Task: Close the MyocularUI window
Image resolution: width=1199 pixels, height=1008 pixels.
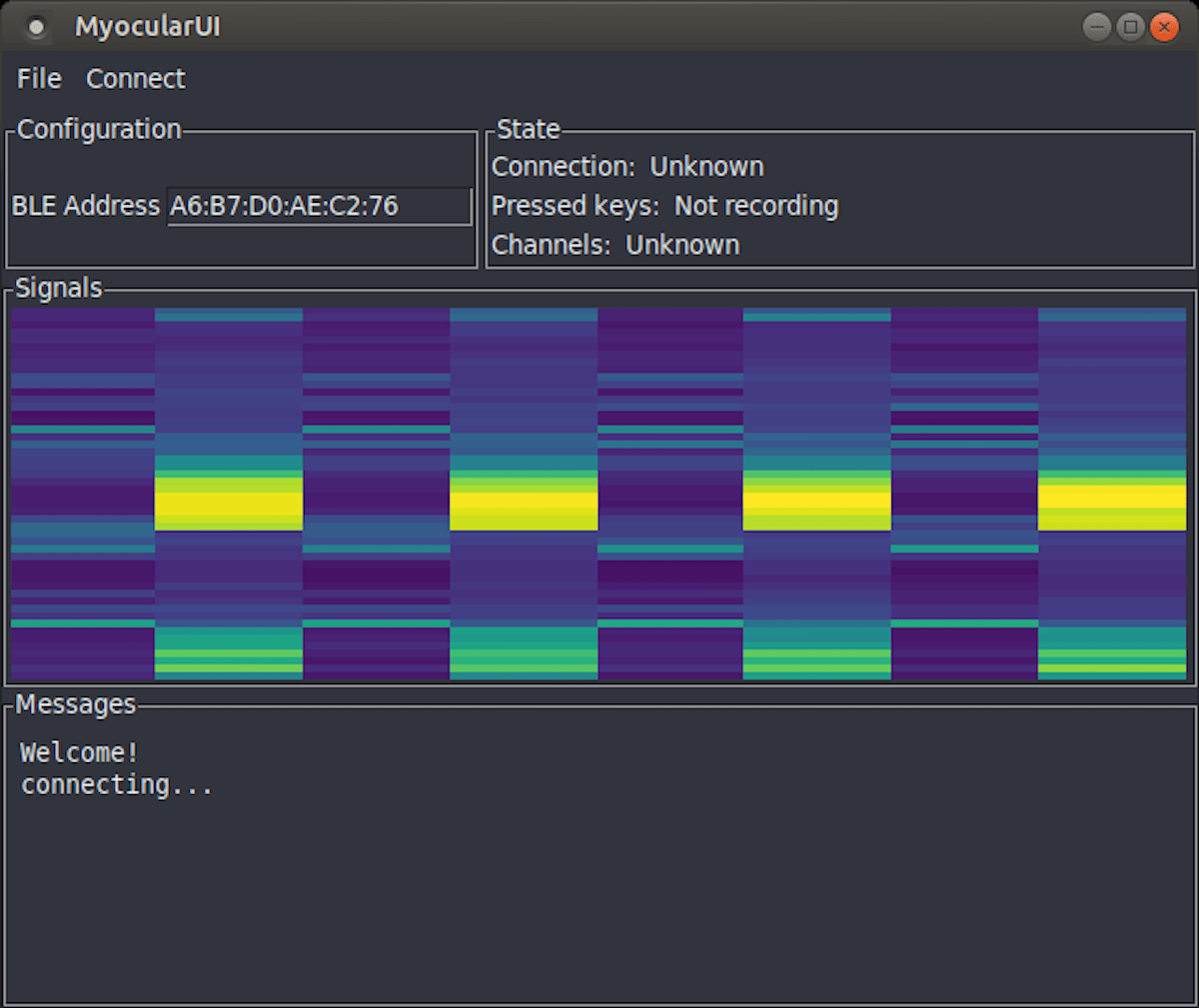Action: tap(1164, 27)
